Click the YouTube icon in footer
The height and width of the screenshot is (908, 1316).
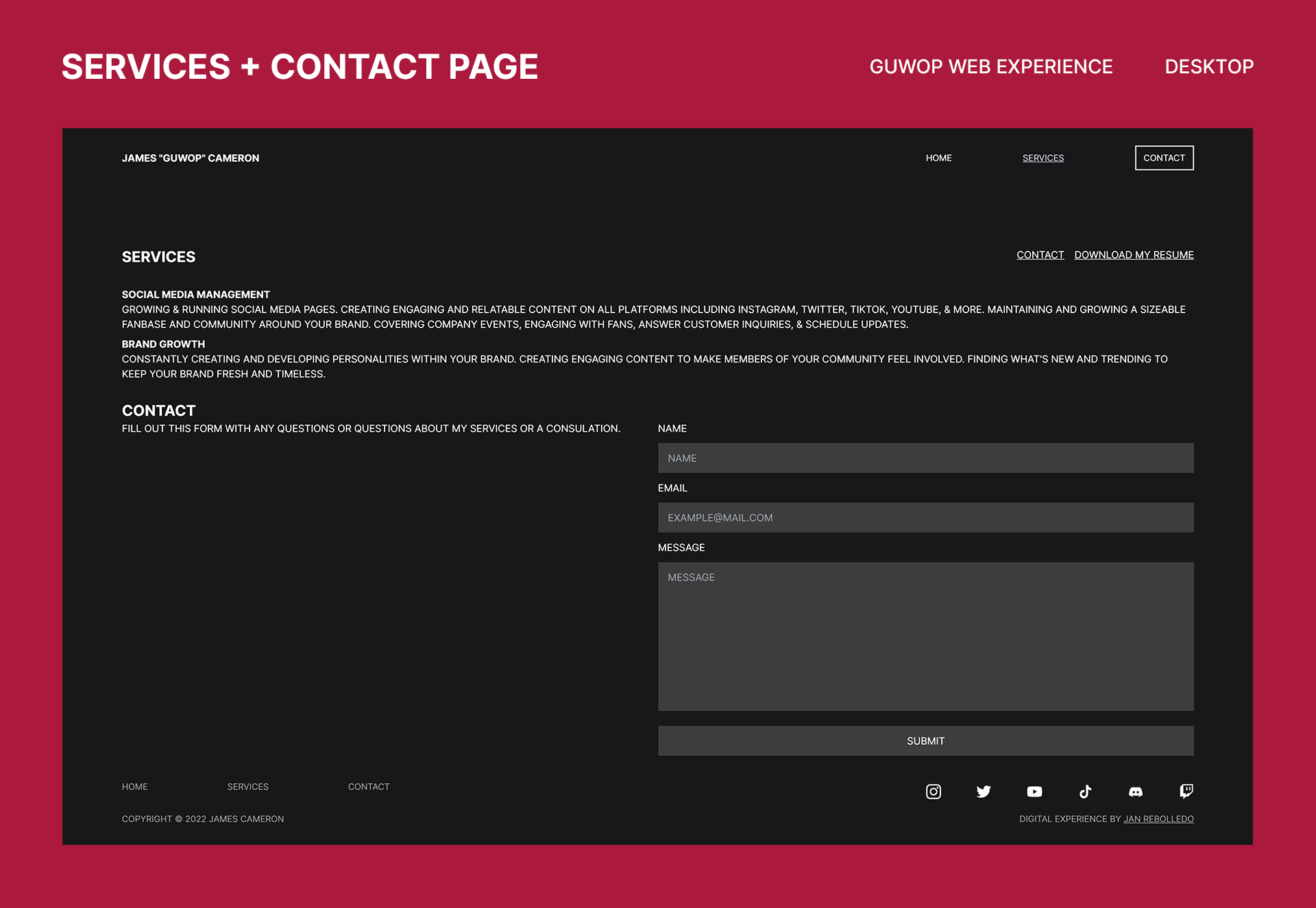click(x=1034, y=792)
